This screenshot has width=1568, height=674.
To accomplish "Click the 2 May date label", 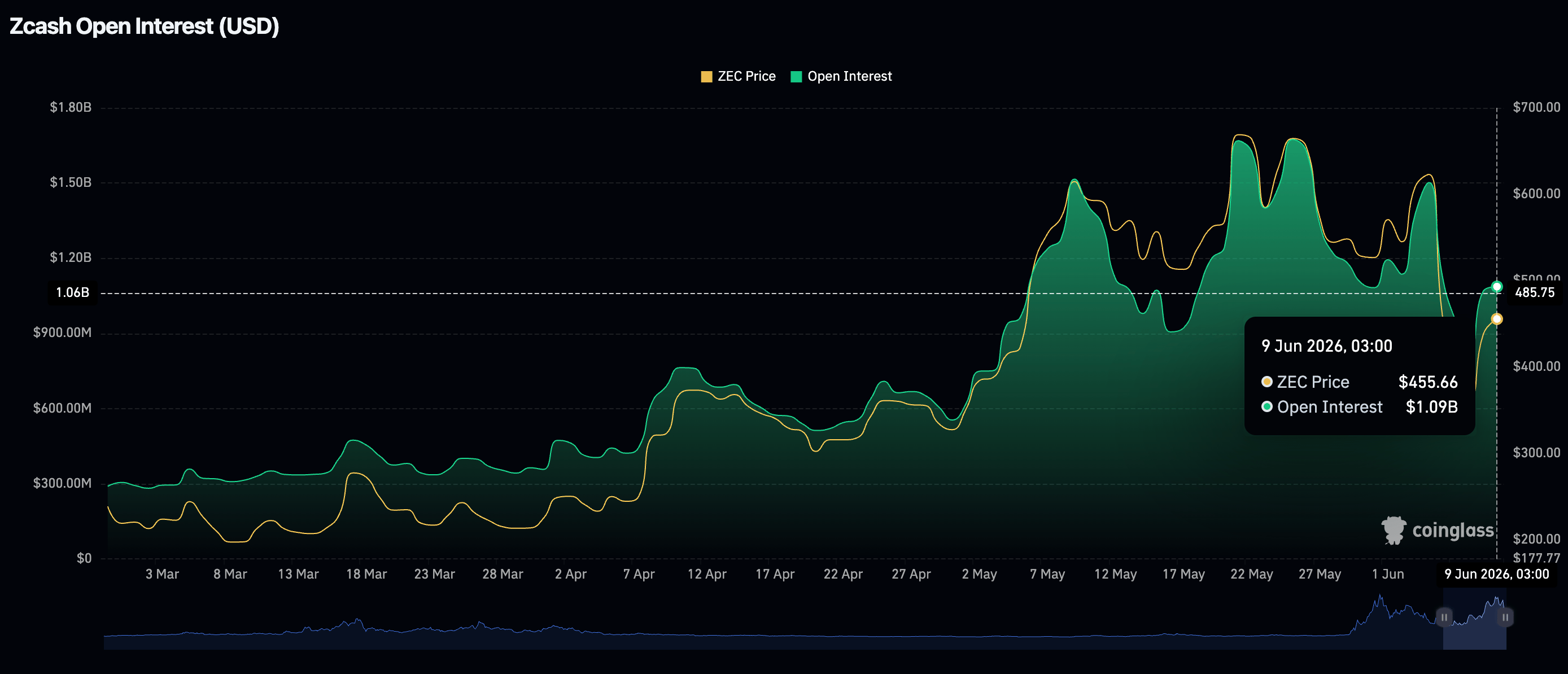I will 980,574.
